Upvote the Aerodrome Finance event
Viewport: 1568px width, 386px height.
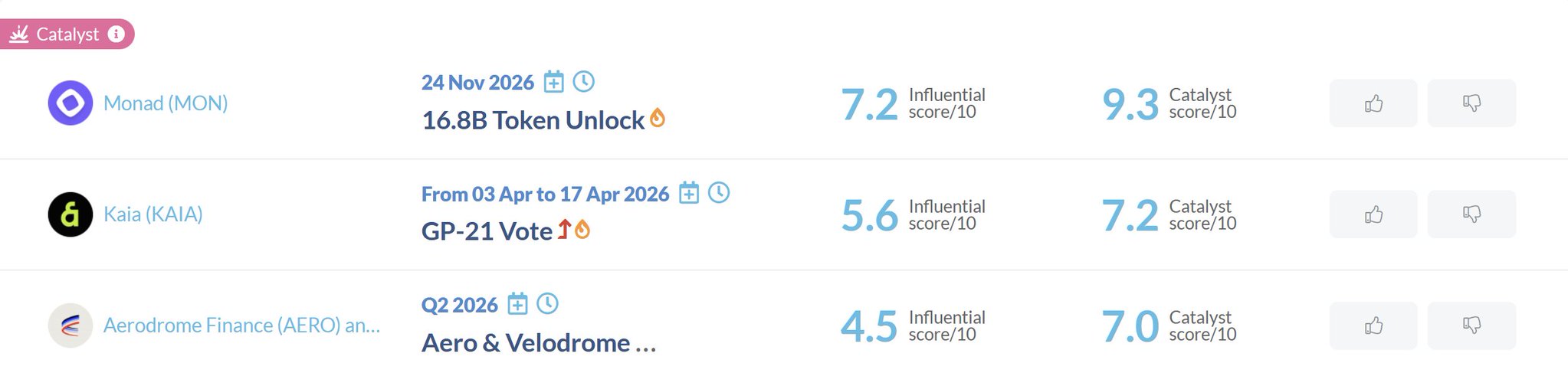[x=1373, y=325]
